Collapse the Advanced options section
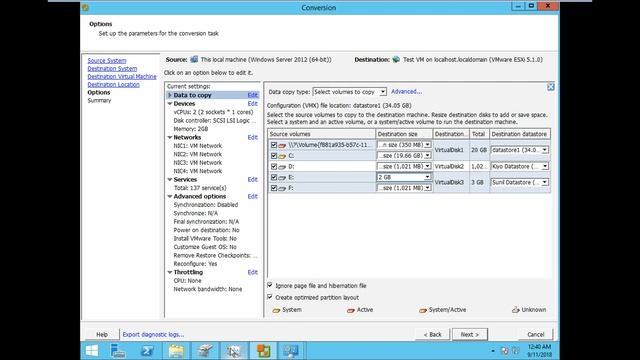 point(170,196)
